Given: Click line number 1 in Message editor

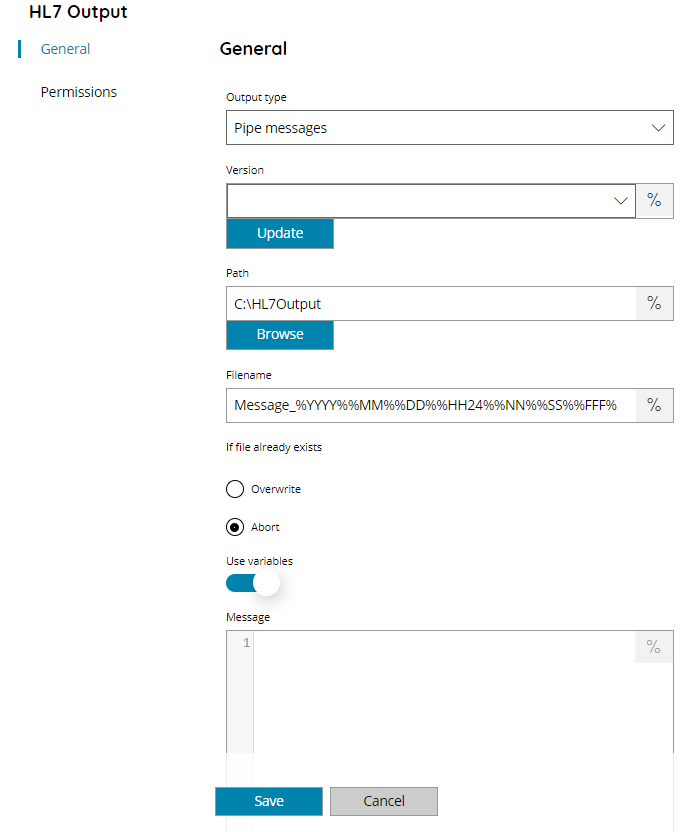Looking at the screenshot, I should pyautogui.click(x=246, y=643).
